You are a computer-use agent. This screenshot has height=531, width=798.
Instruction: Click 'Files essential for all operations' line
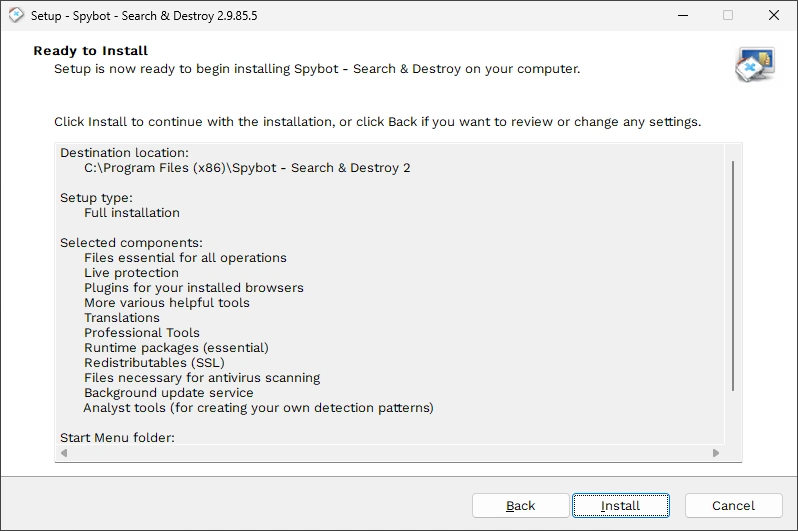pyautogui.click(x=185, y=258)
